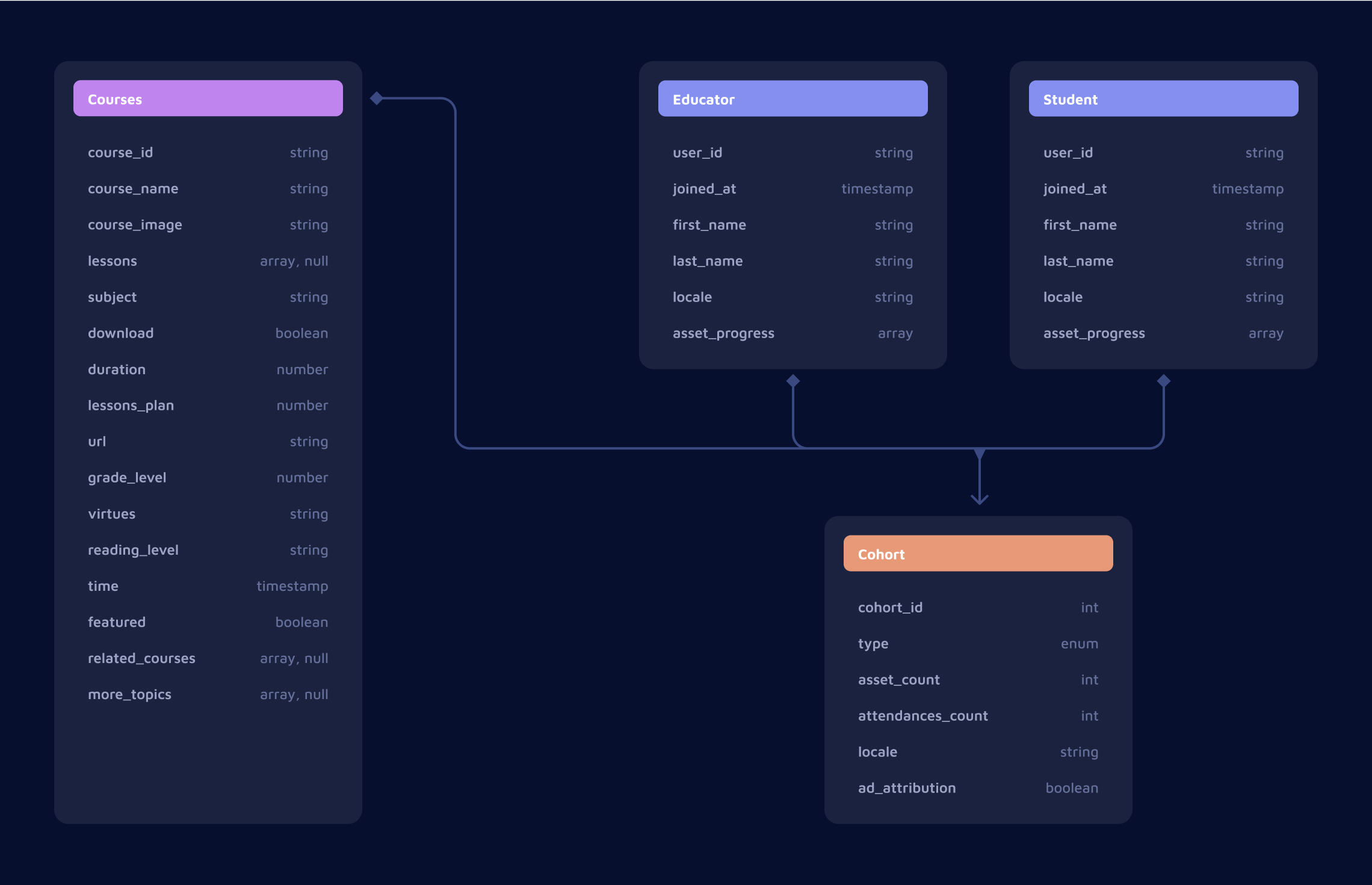The image size is (1372, 885).
Task: Click the cohort_id int field row
Action: point(979,607)
